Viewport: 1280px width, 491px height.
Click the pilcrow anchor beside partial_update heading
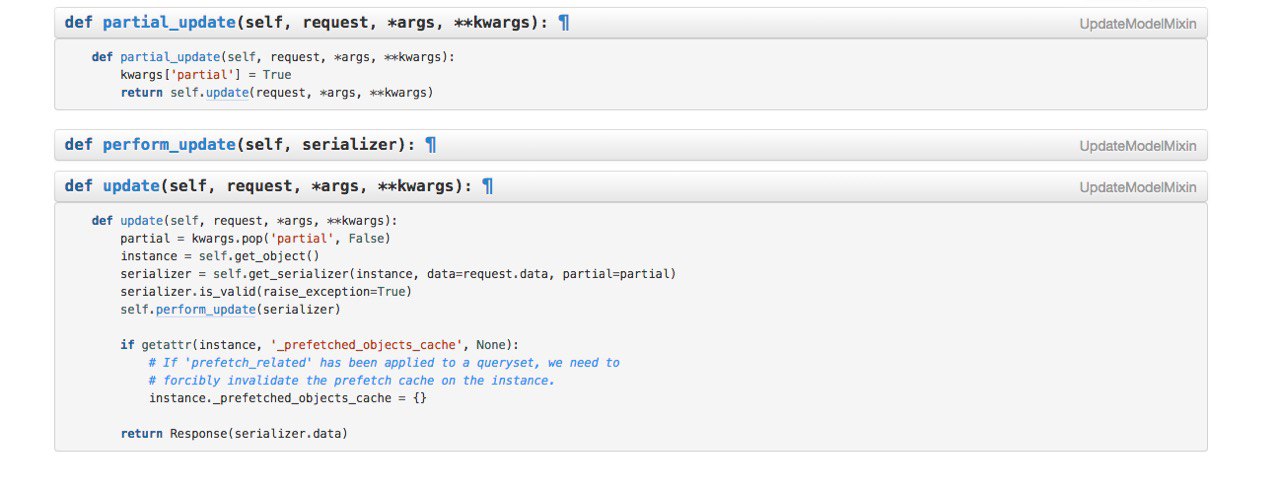564,22
